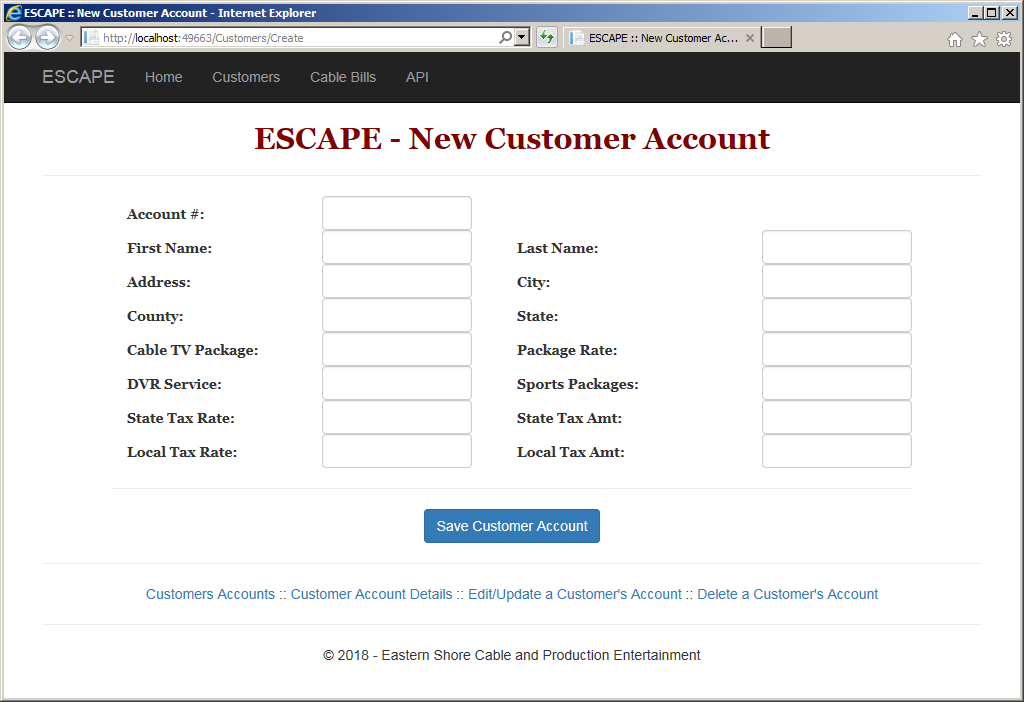Open Customers in the navigation bar
This screenshot has width=1024, height=702.
coord(246,77)
